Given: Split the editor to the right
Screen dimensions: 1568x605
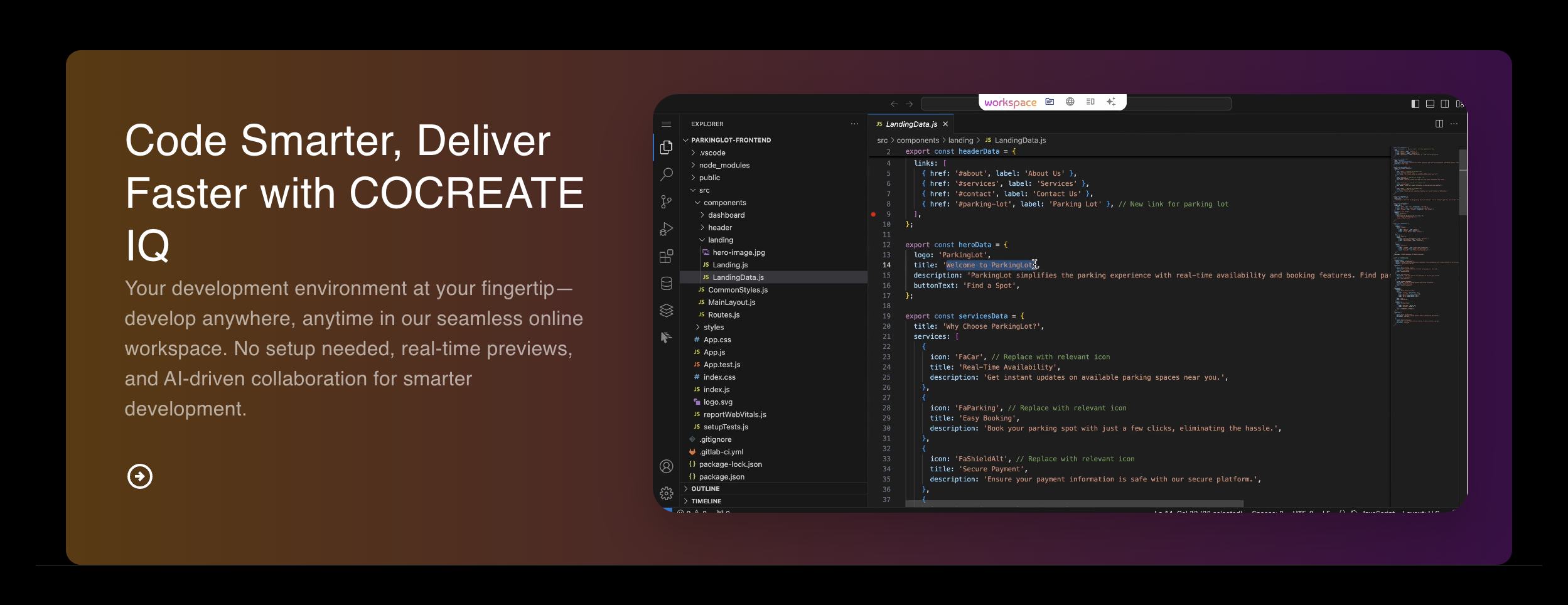Looking at the screenshot, I should tap(1439, 124).
